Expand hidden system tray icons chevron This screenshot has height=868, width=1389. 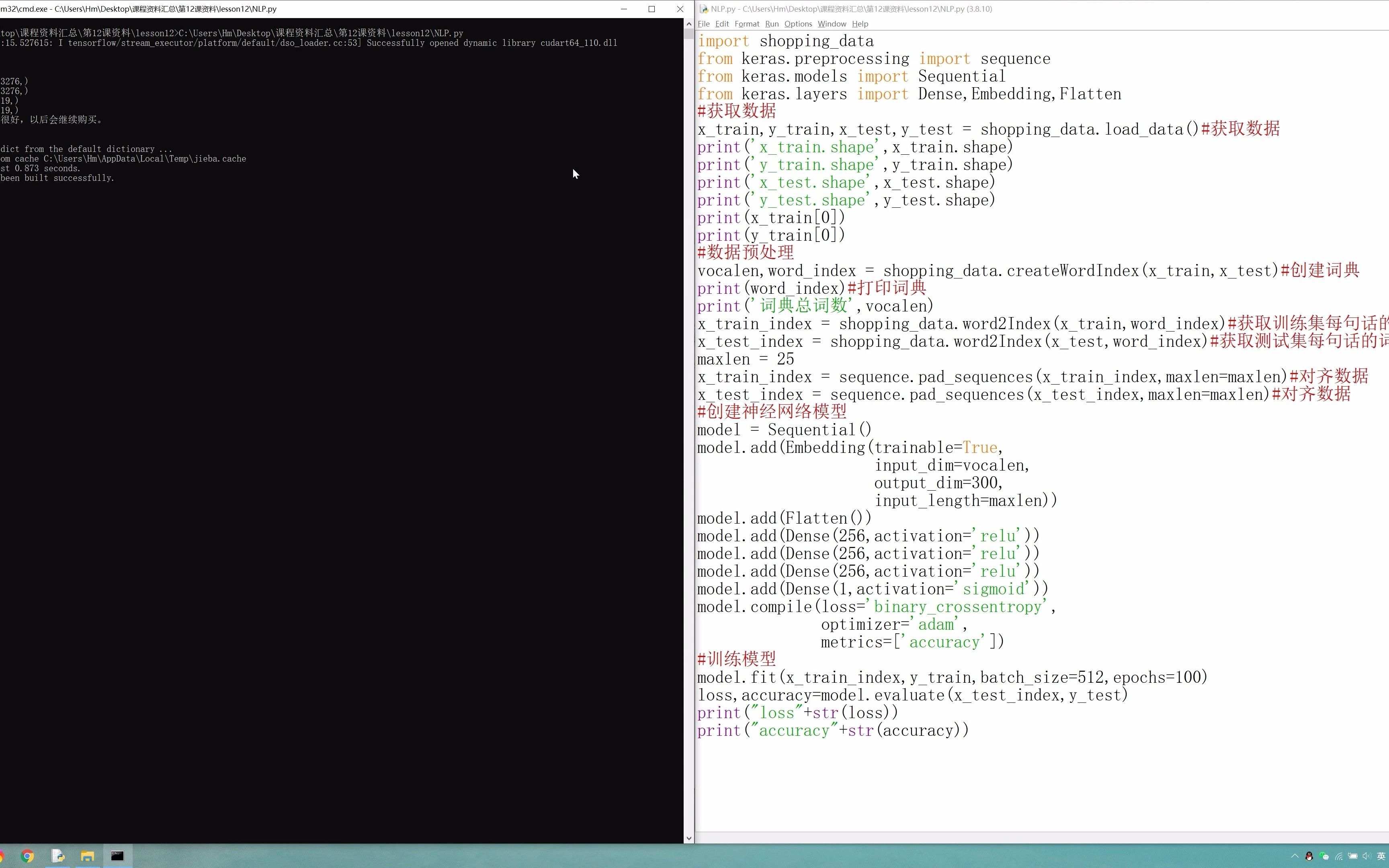tap(1295, 856)
